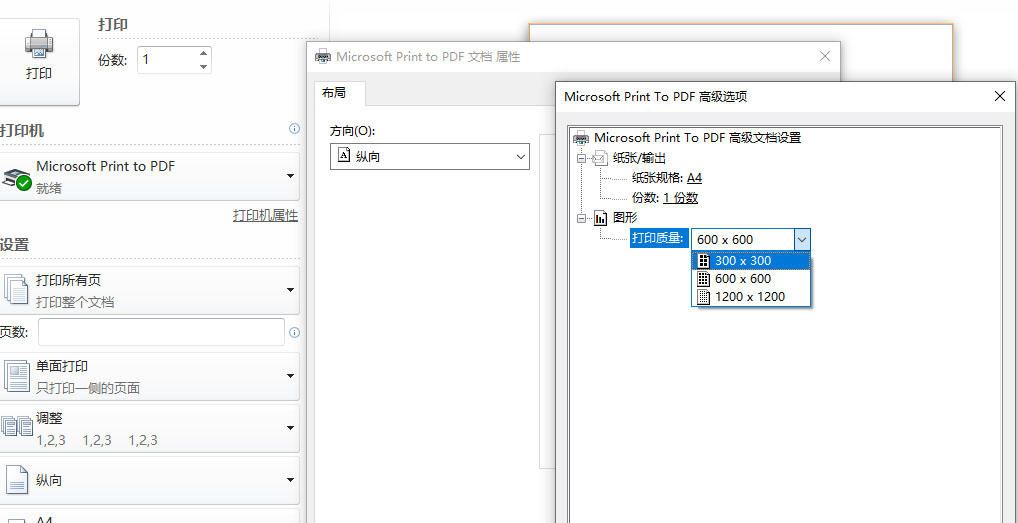Collapse the 图形 tree node
This screenshot has width=1018, height=523.
tap(581, 218)
